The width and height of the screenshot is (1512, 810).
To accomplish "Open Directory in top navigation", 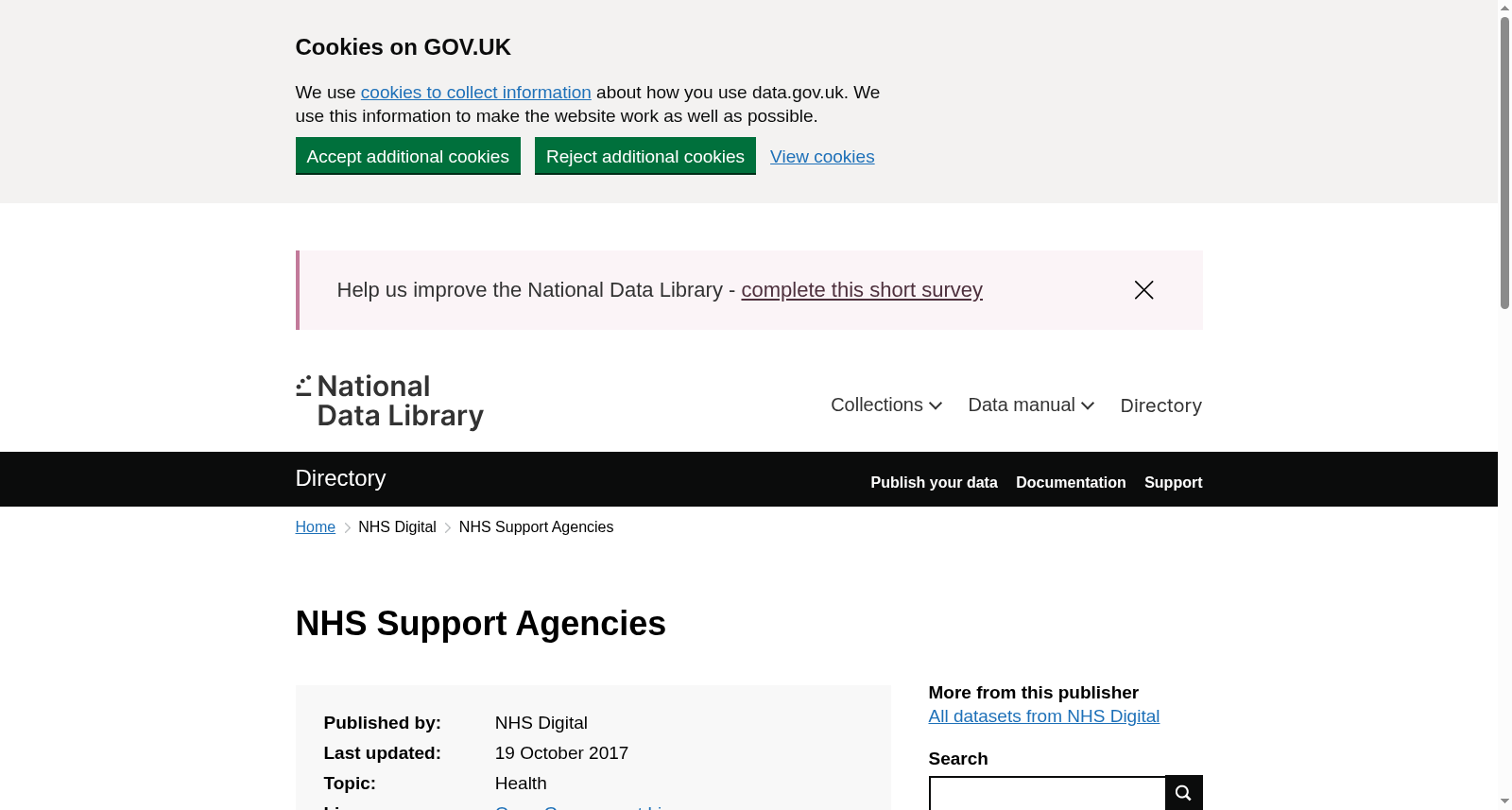I will coord(1160,405).
